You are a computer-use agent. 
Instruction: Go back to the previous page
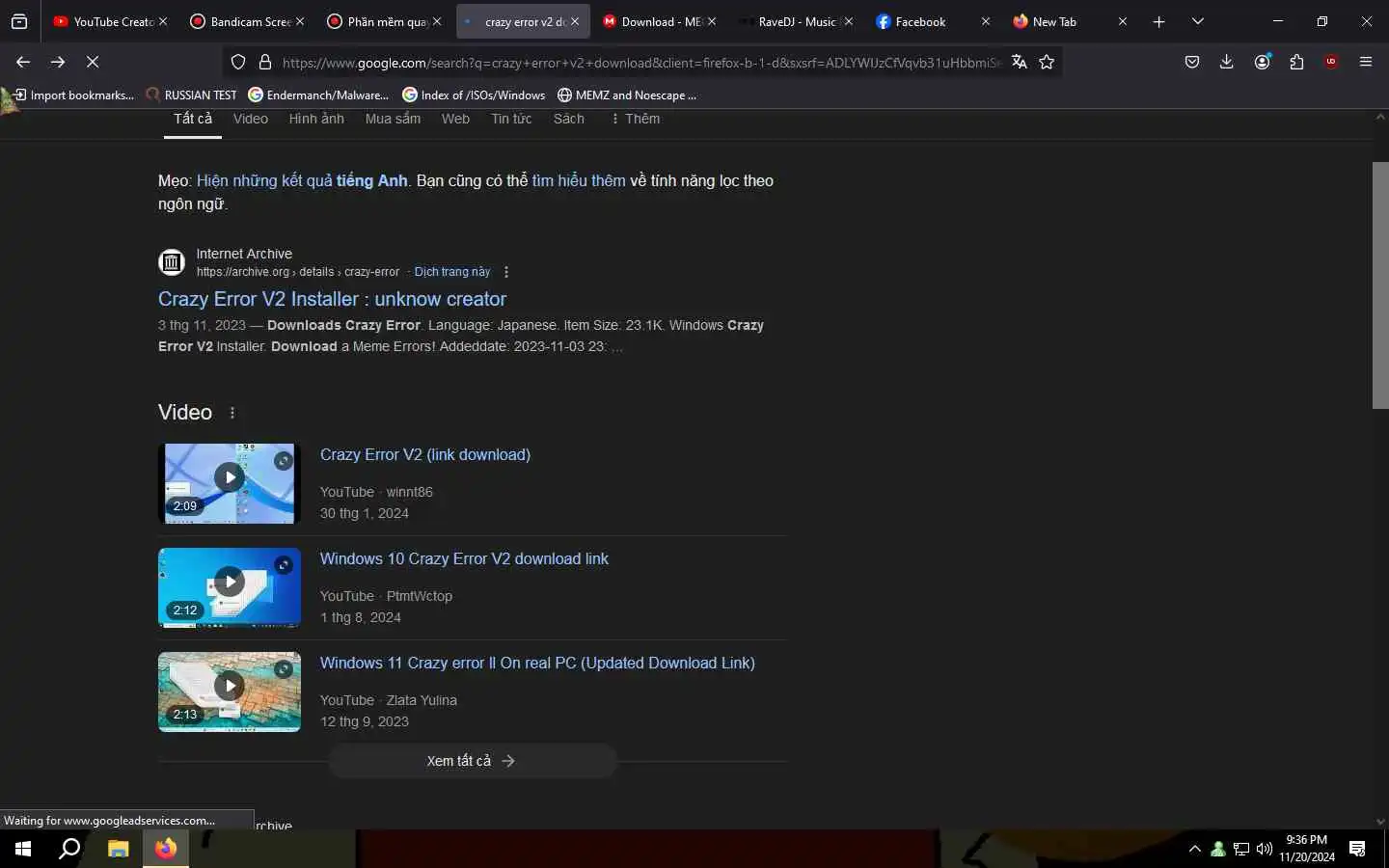23,62
